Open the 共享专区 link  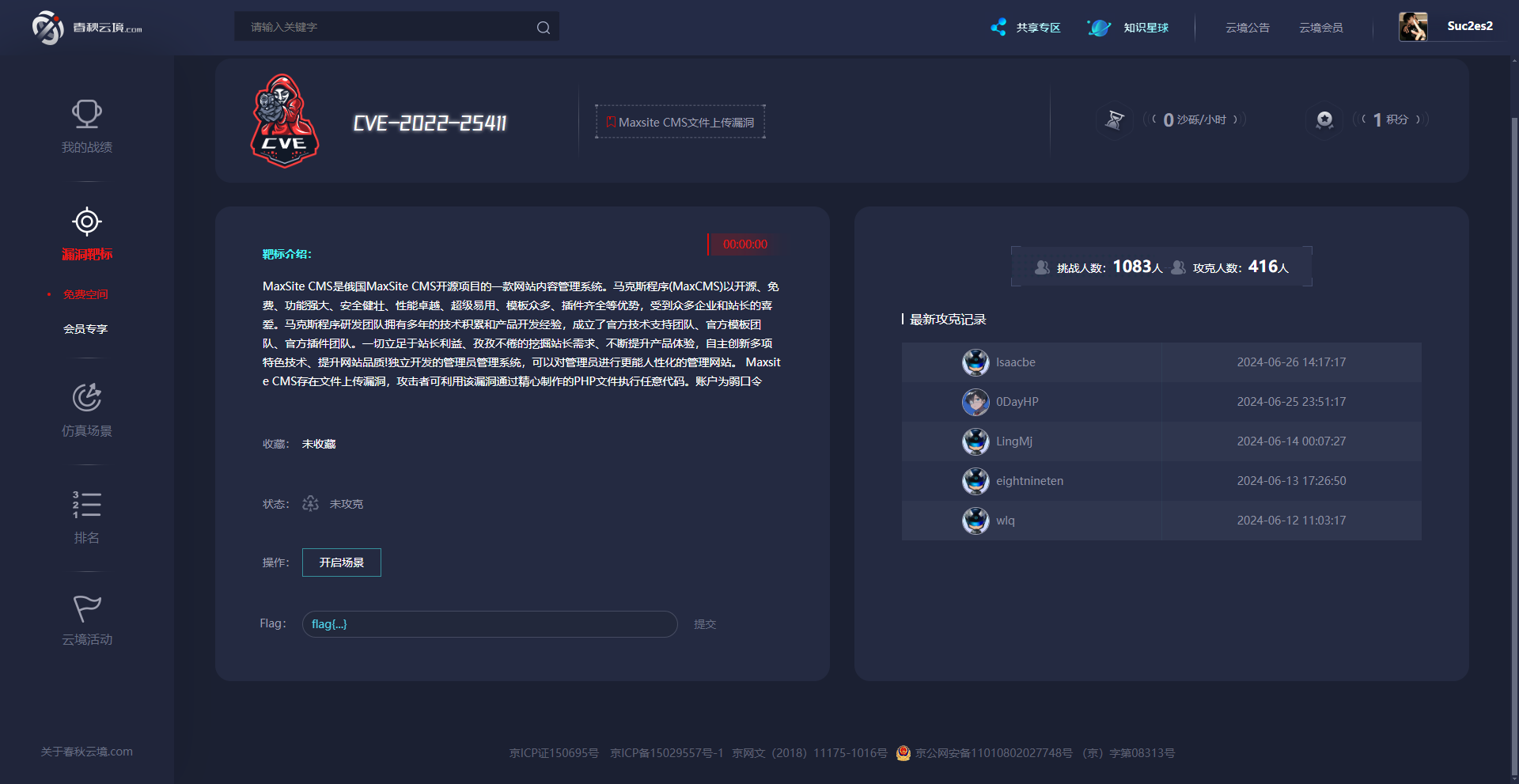click(1038, 28)
